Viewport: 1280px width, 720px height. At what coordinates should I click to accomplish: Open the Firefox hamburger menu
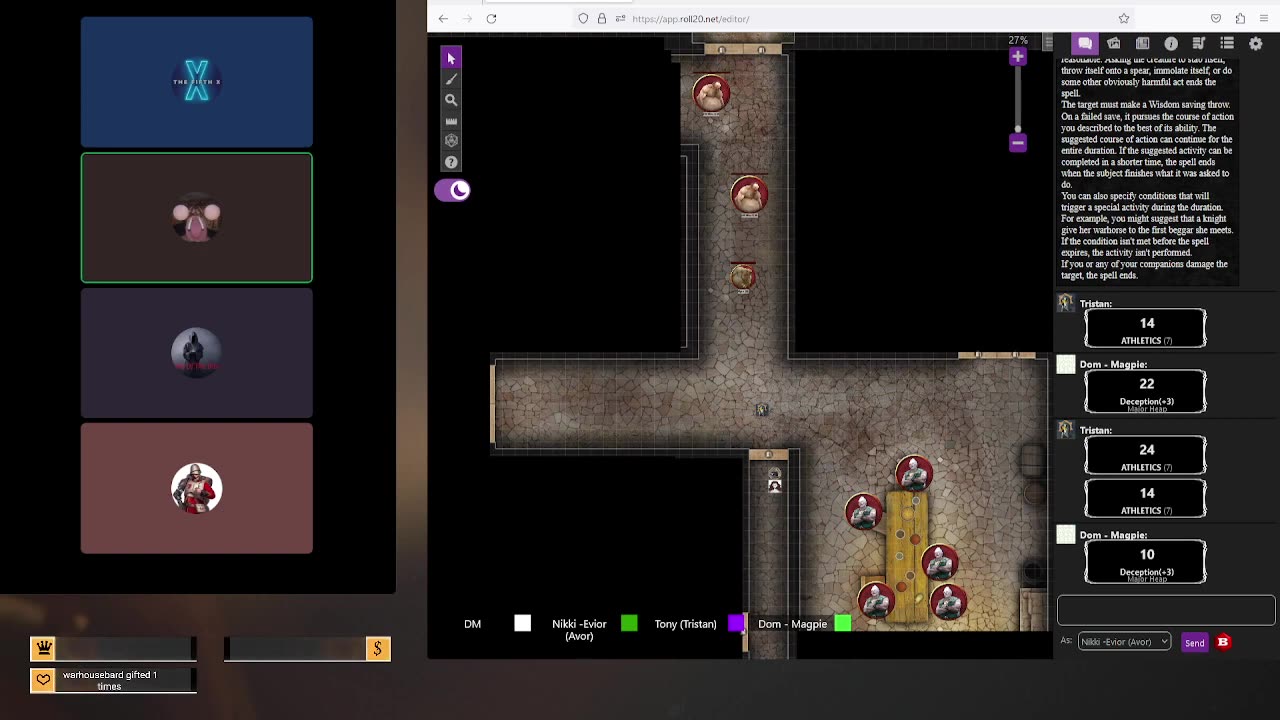coord(1265,18)
